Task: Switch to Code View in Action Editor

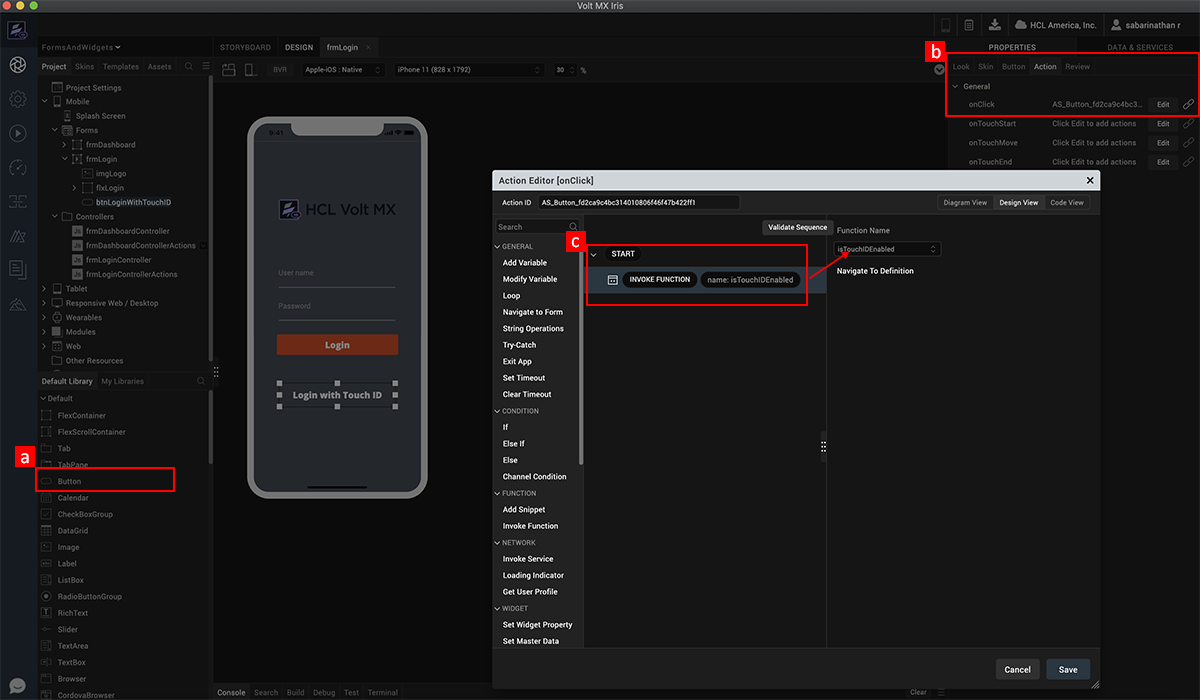Action: (1066, 202)
